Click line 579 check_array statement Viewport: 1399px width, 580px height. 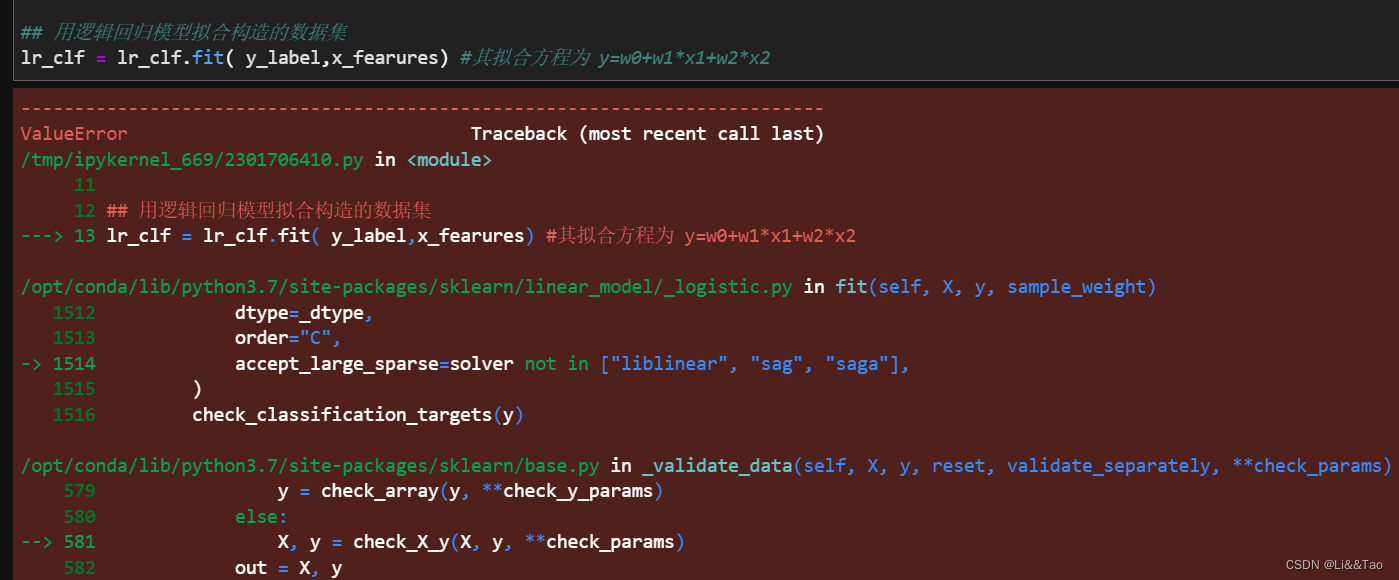(x=470, y=491)
